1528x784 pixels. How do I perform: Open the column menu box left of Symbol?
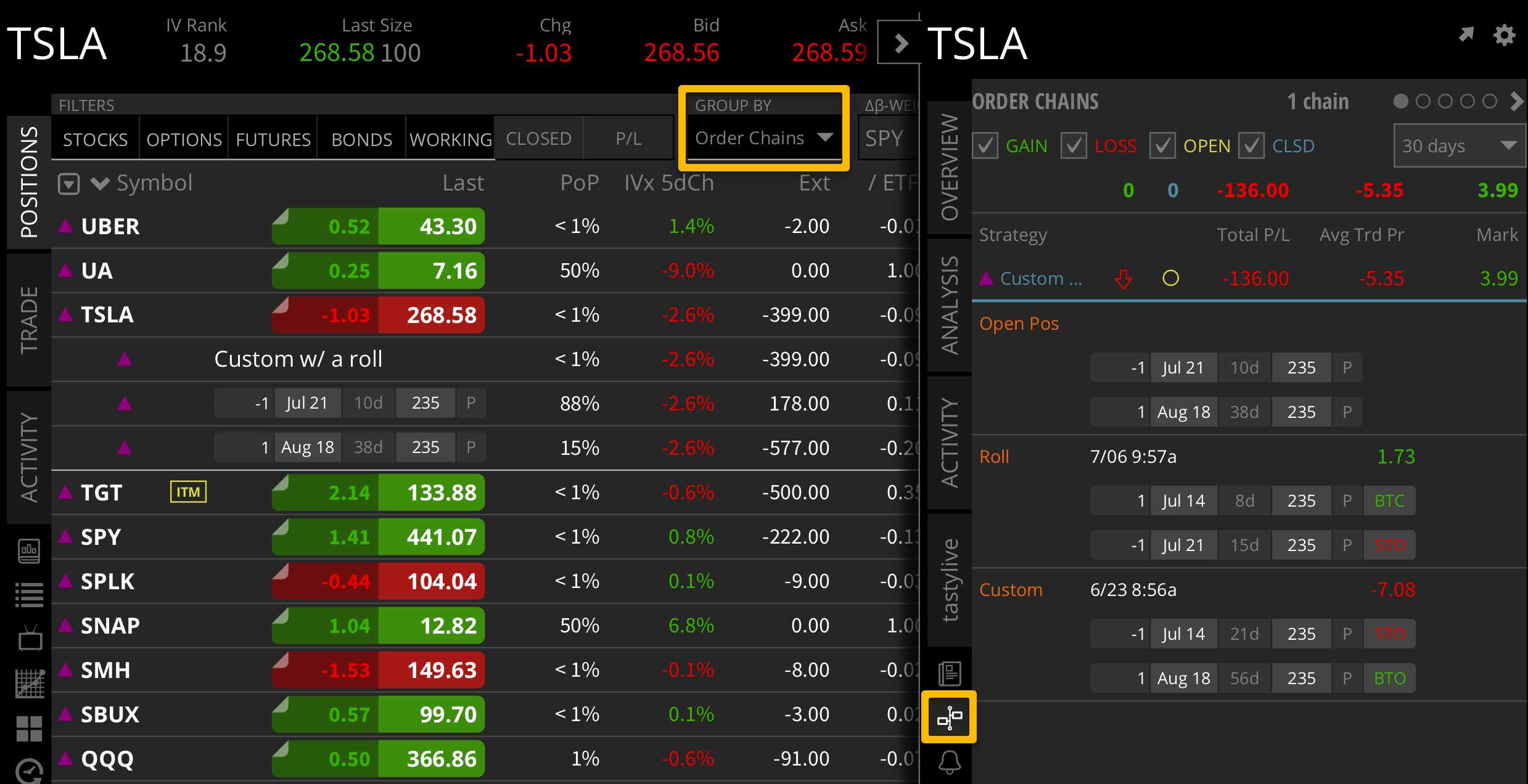coord(68,184)
